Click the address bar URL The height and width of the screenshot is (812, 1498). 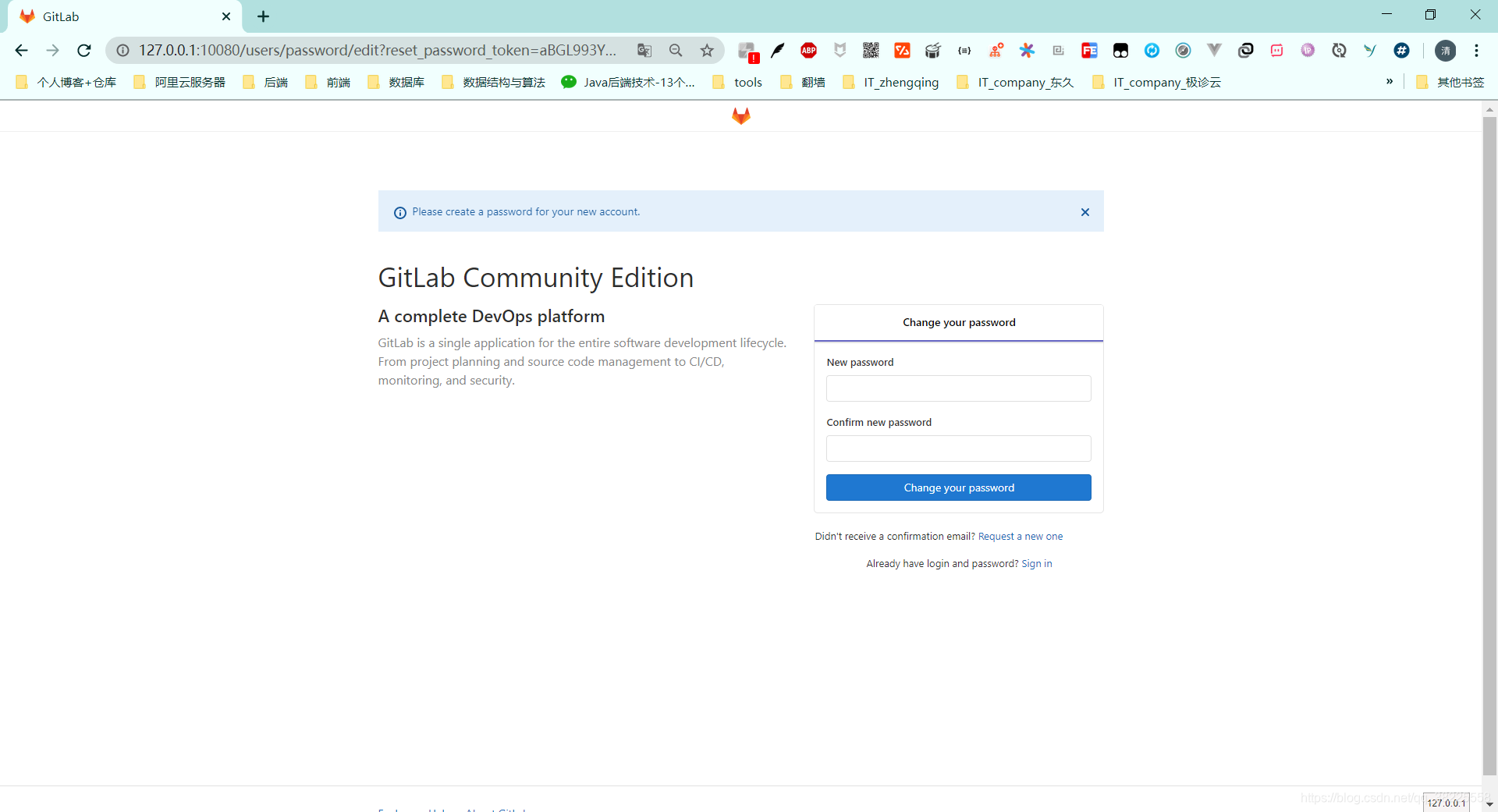[x=378, y=51]
